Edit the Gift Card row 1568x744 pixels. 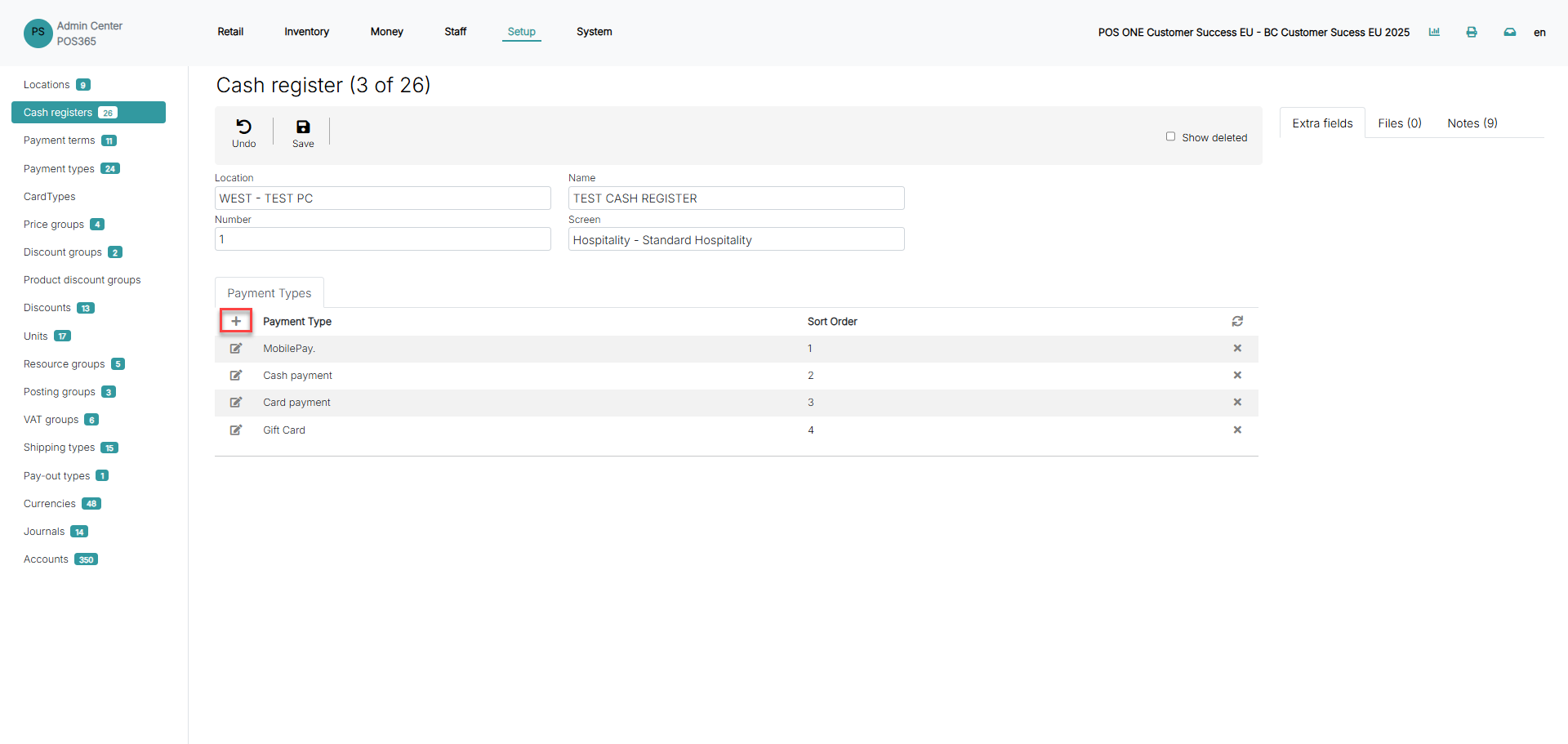click(236, 430)
